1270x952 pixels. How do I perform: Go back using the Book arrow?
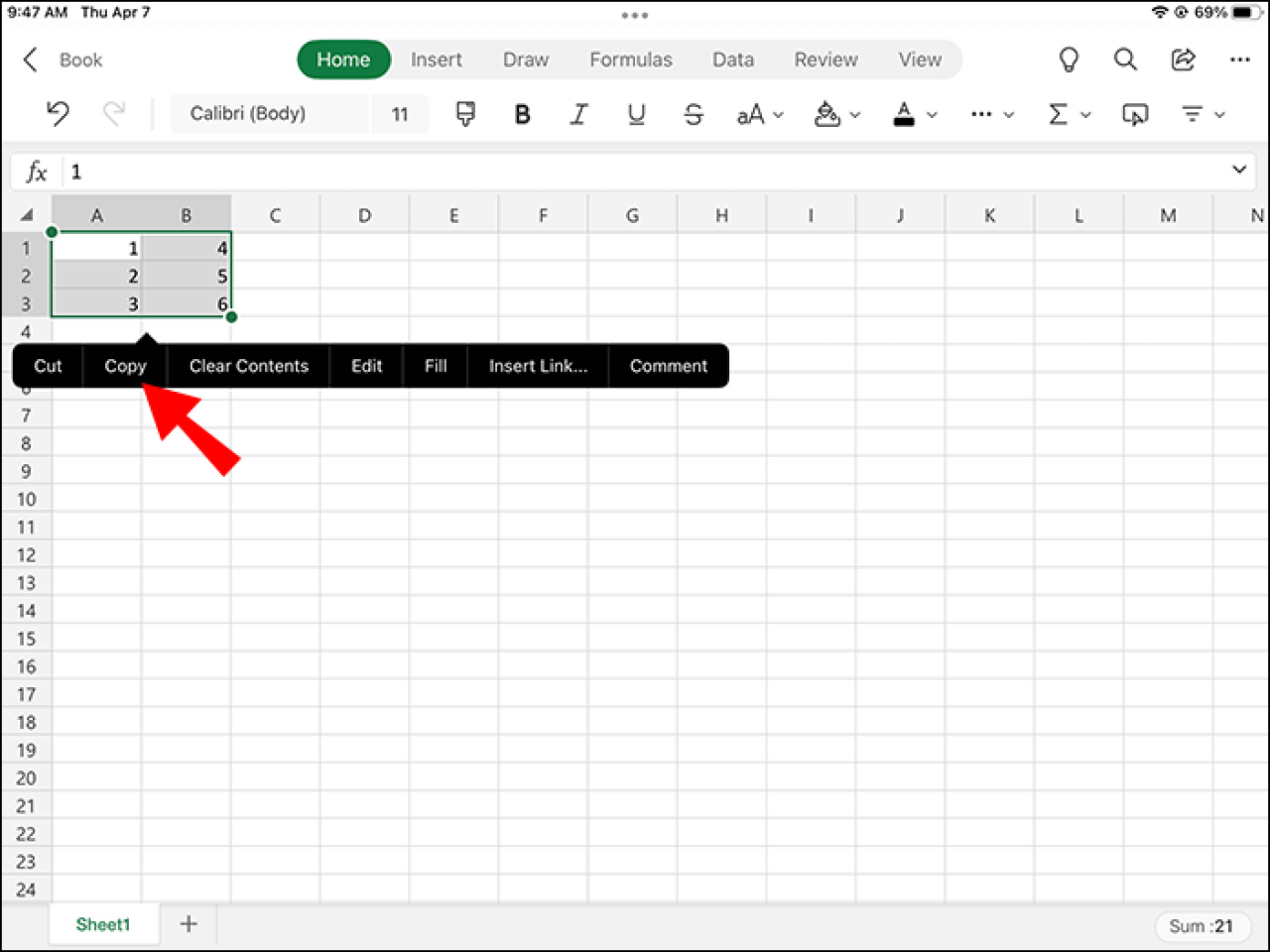point(30,59)
